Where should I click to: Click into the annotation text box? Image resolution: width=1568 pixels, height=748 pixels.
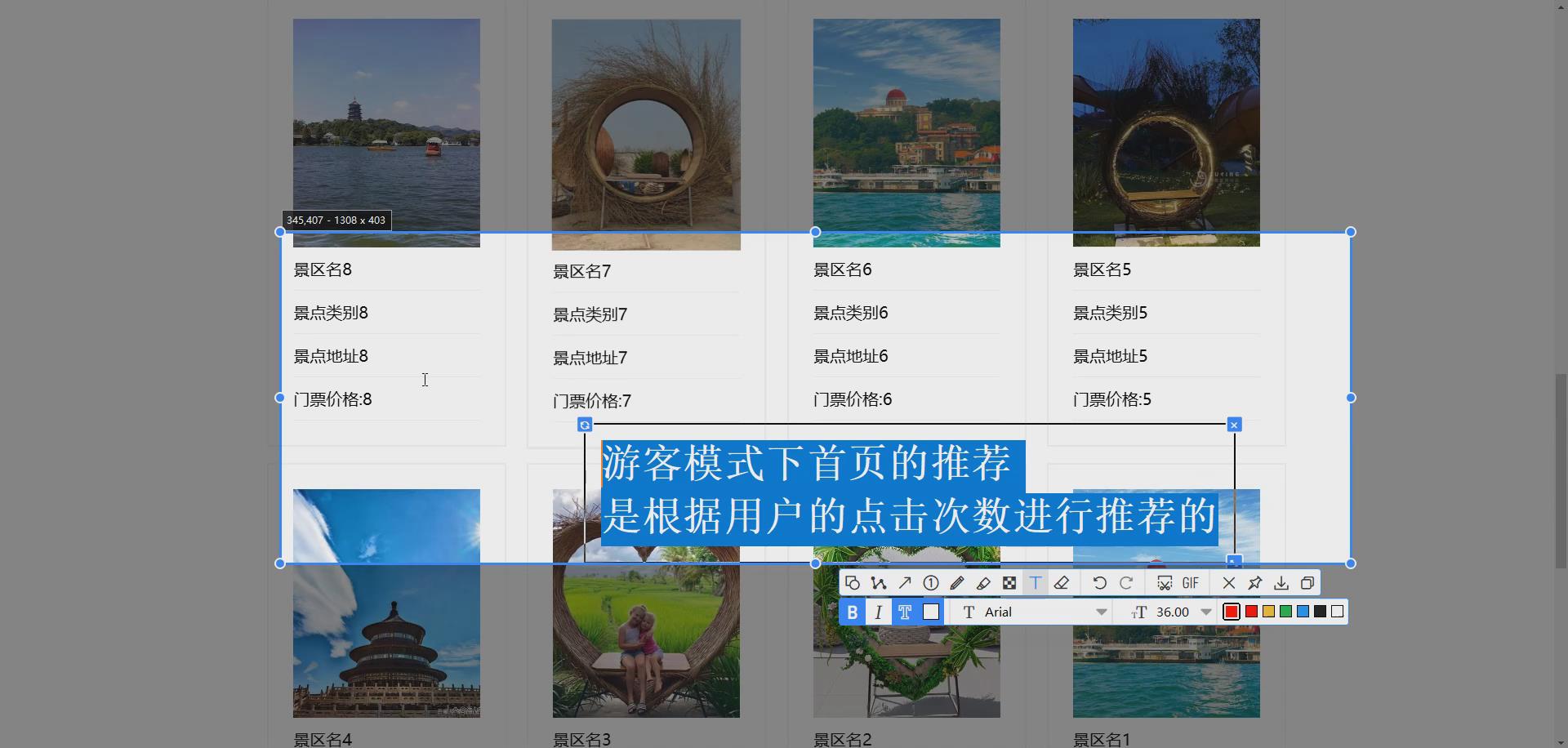tap(909, 492)
